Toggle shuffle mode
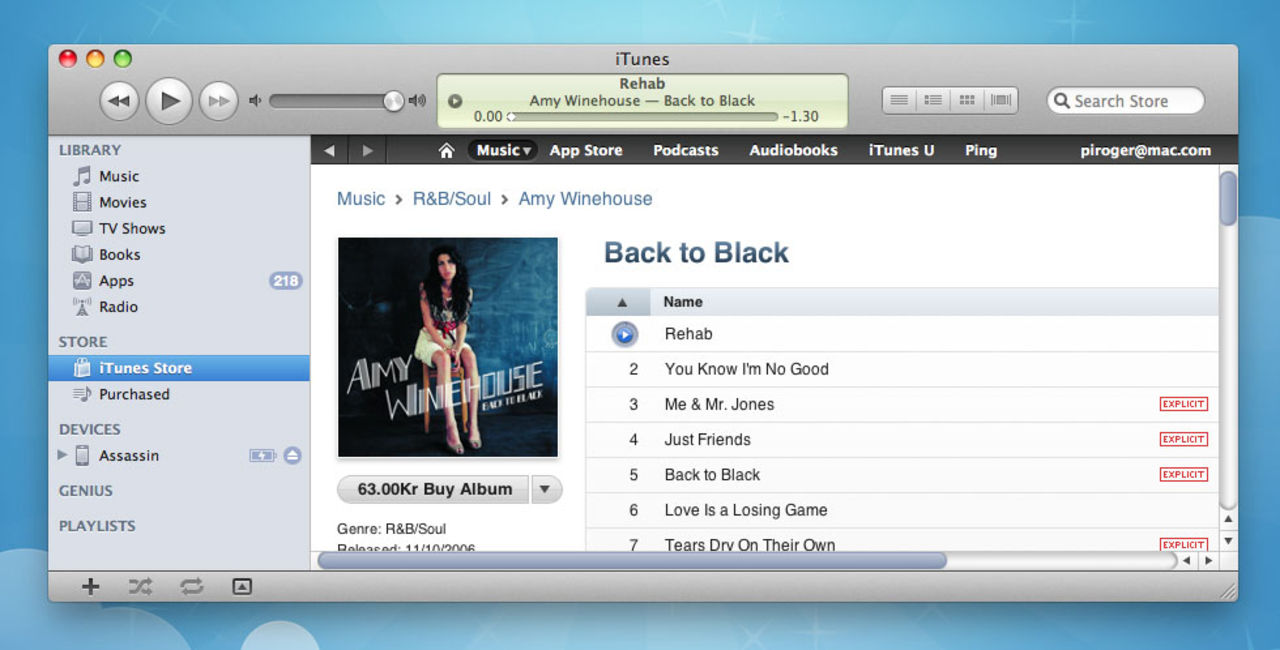This screenshot has height=650, width=1280. coord(141,587)
